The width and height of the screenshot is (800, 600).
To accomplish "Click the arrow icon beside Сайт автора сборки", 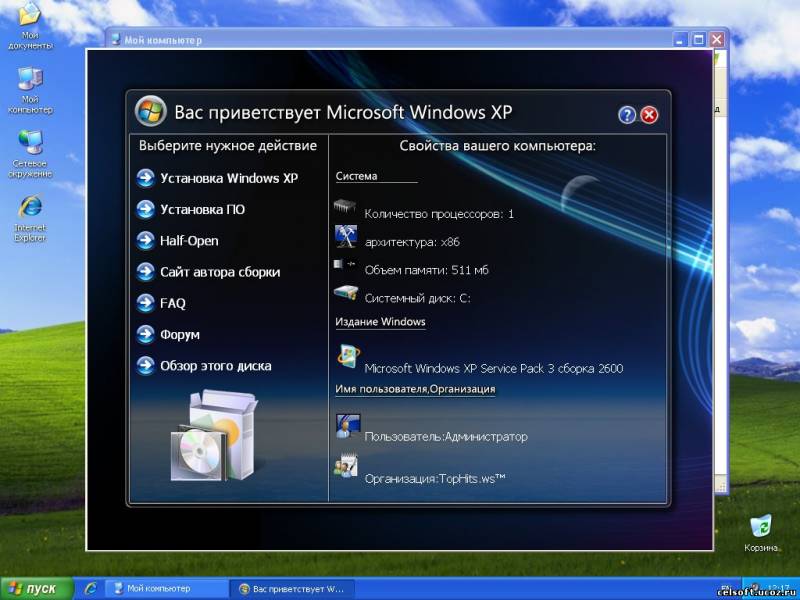I will [x=145, y=272].
